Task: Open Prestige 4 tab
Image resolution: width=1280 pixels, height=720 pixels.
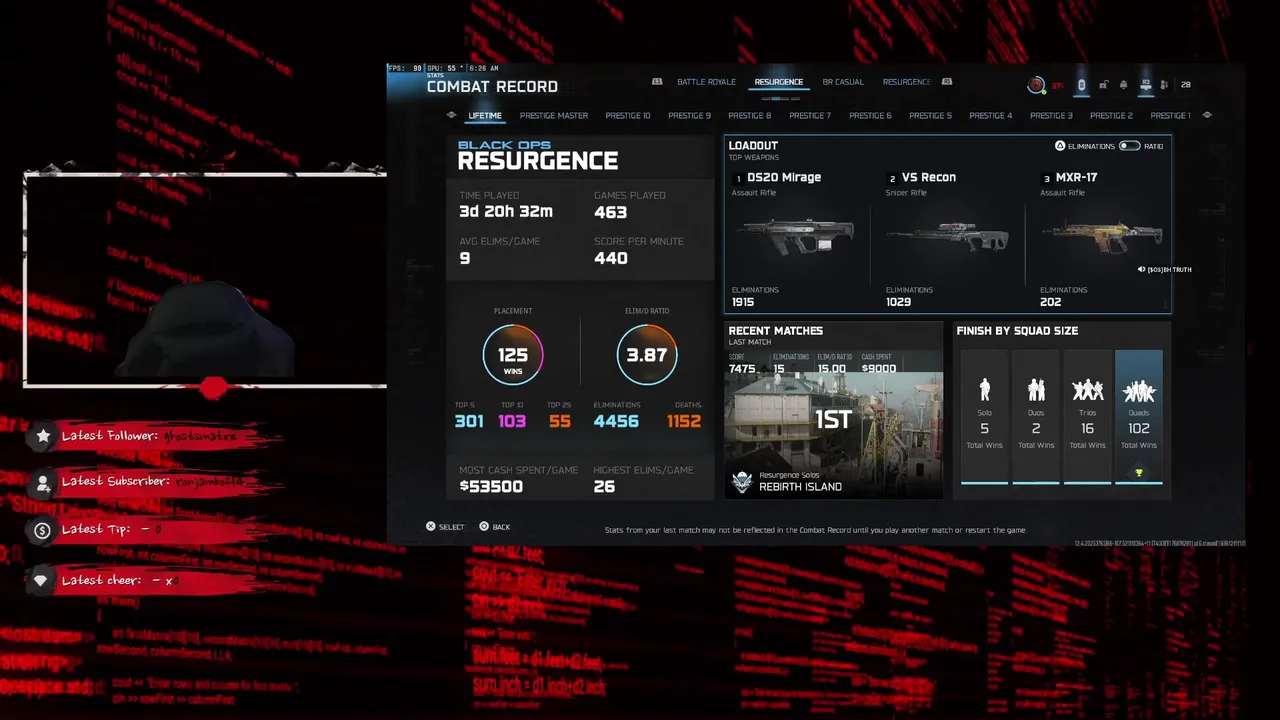Action: [x=990, y=115]
